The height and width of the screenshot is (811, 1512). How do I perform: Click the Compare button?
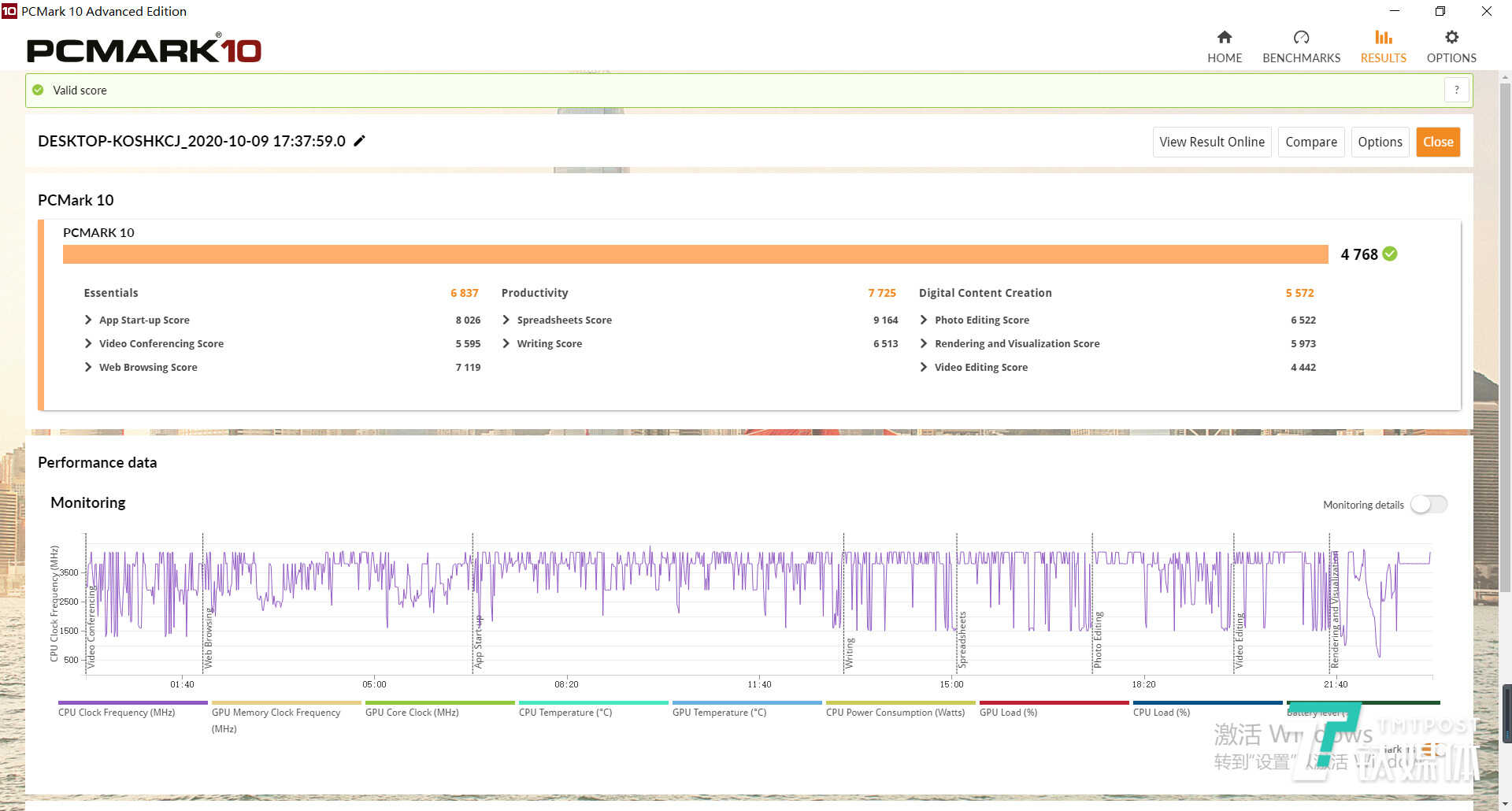1311,142
